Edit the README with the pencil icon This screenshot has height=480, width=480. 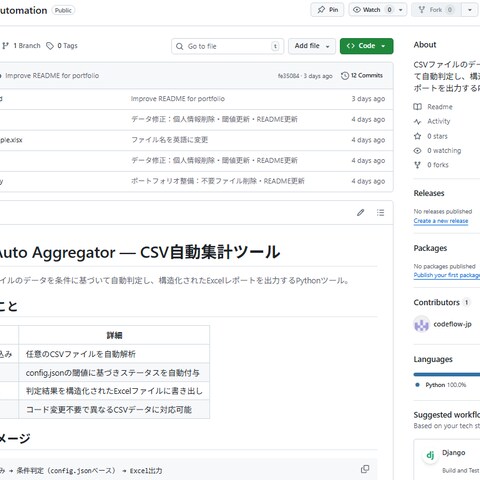(x=360, y=212)
